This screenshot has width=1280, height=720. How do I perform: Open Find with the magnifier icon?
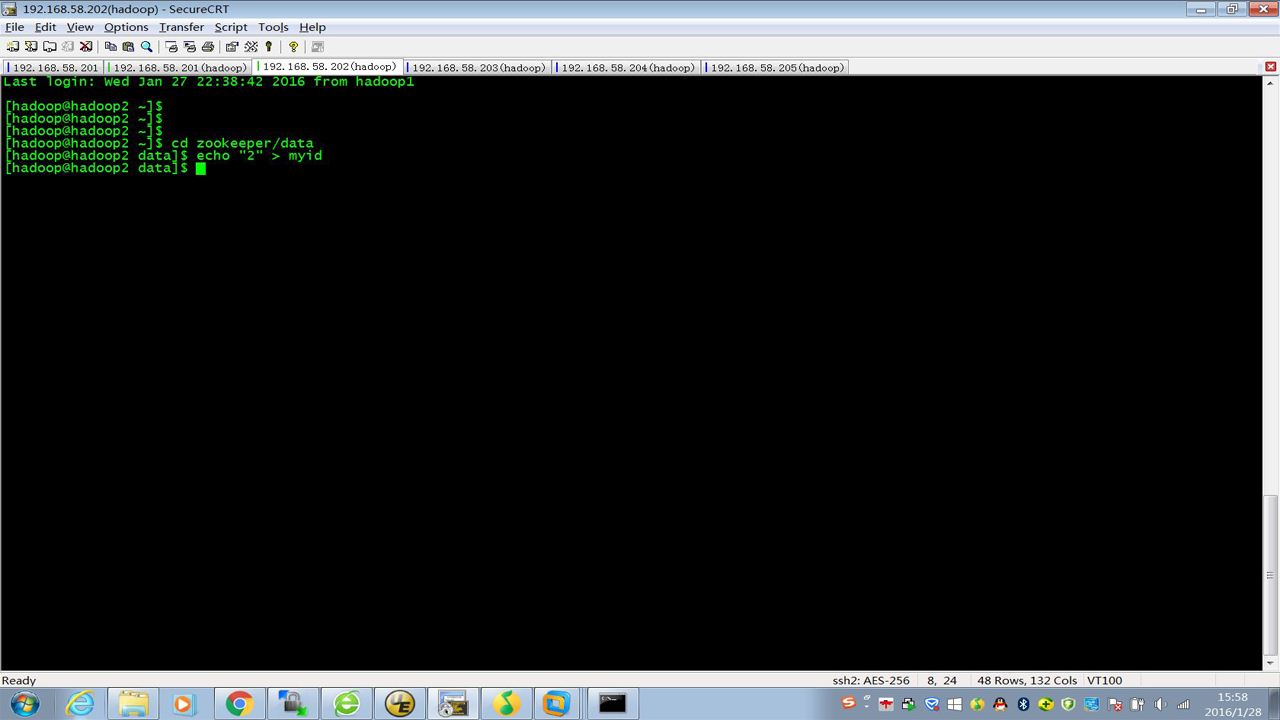tap(146, 46)
